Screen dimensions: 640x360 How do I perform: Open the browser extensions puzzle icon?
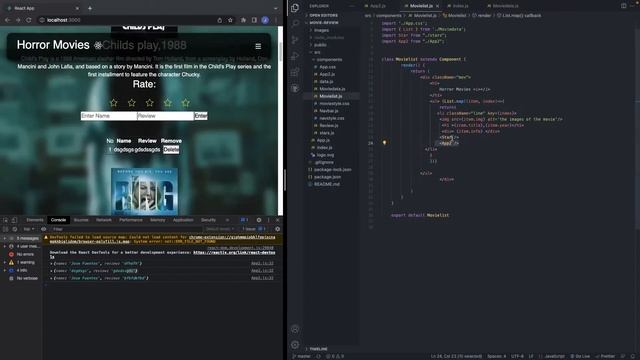[x=244, y=20]
